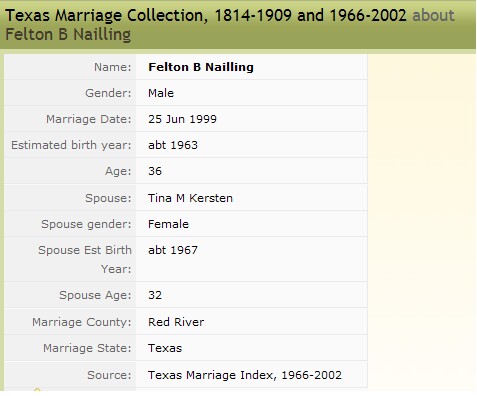Click the Spouse Age value 32

tap(155, 295)
